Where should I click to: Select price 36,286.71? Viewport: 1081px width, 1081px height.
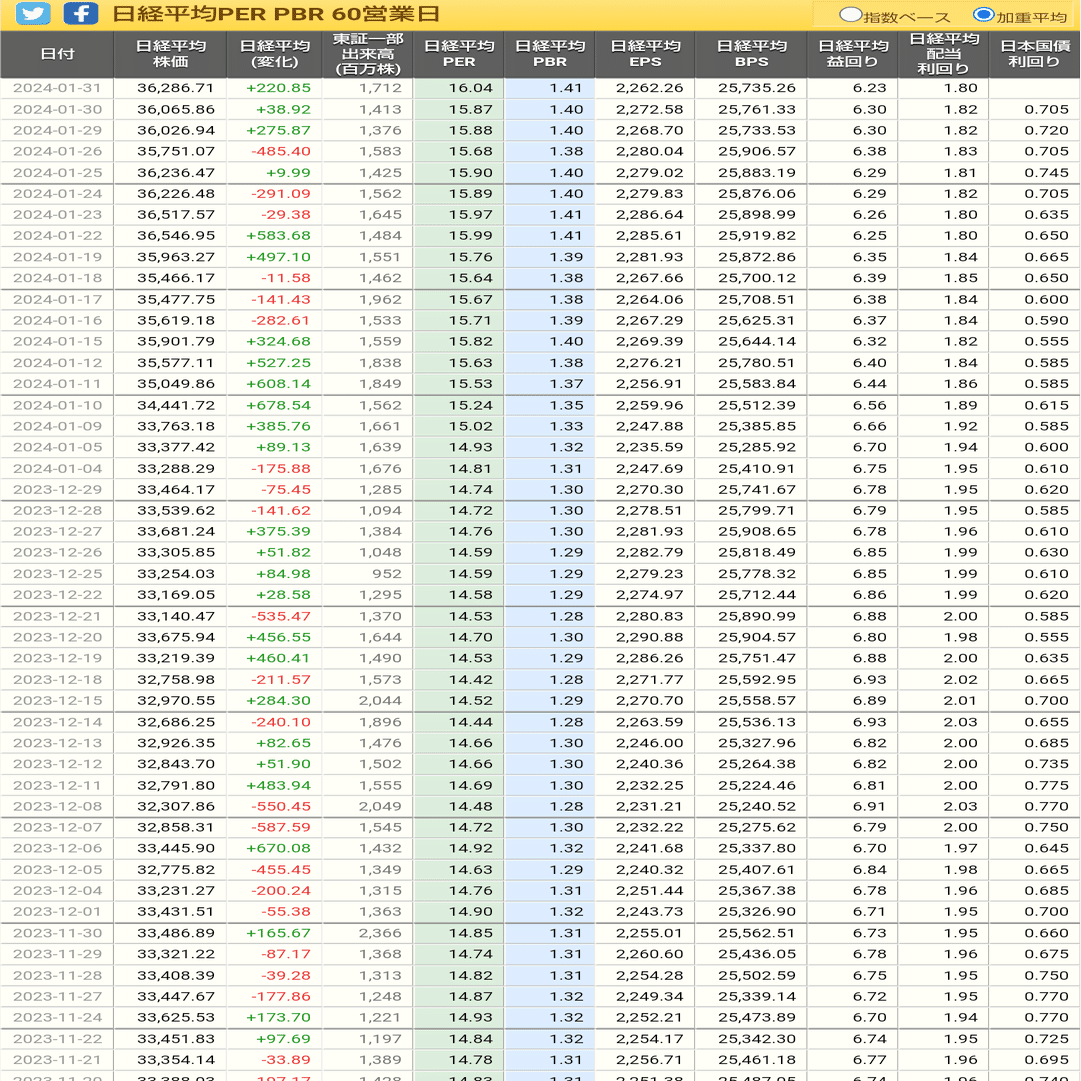[x=176, y=88]
